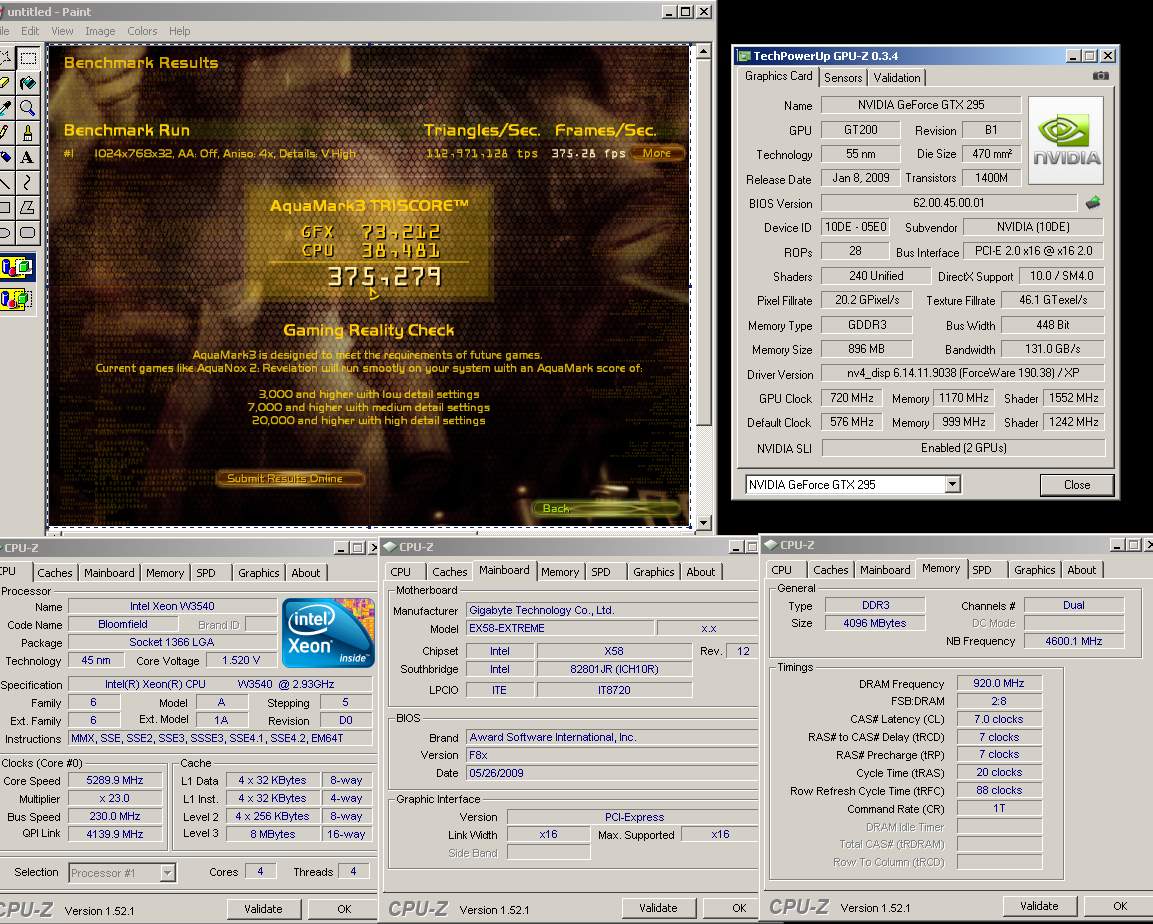
Task: Click the Intel Xeon inside logo
Action: (328, 633)
